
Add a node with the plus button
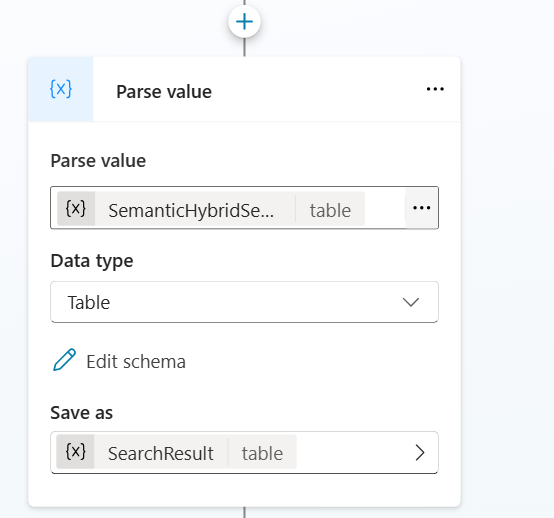tap(244, 22)
